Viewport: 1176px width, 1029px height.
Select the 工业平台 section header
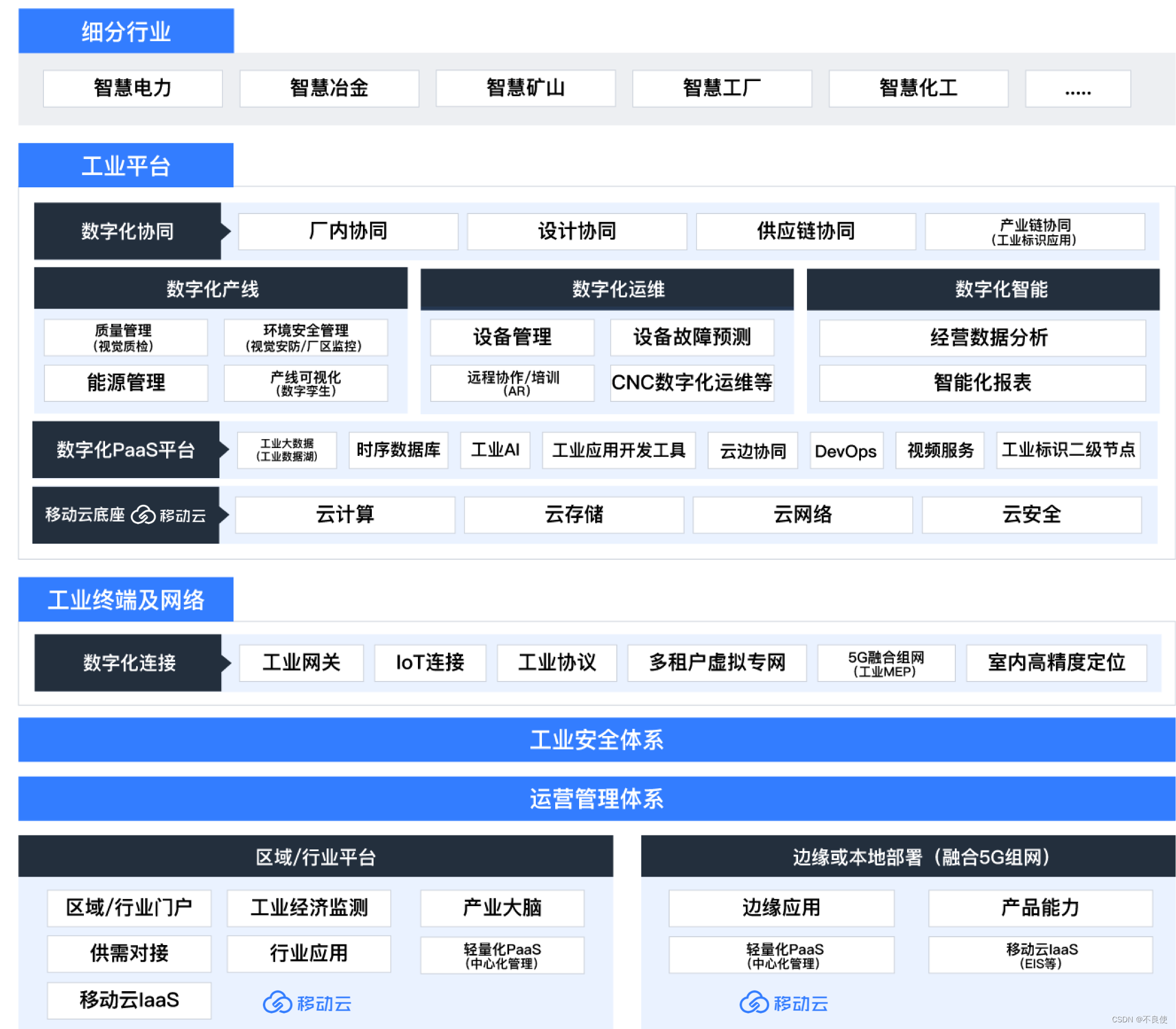click(126, 165)
